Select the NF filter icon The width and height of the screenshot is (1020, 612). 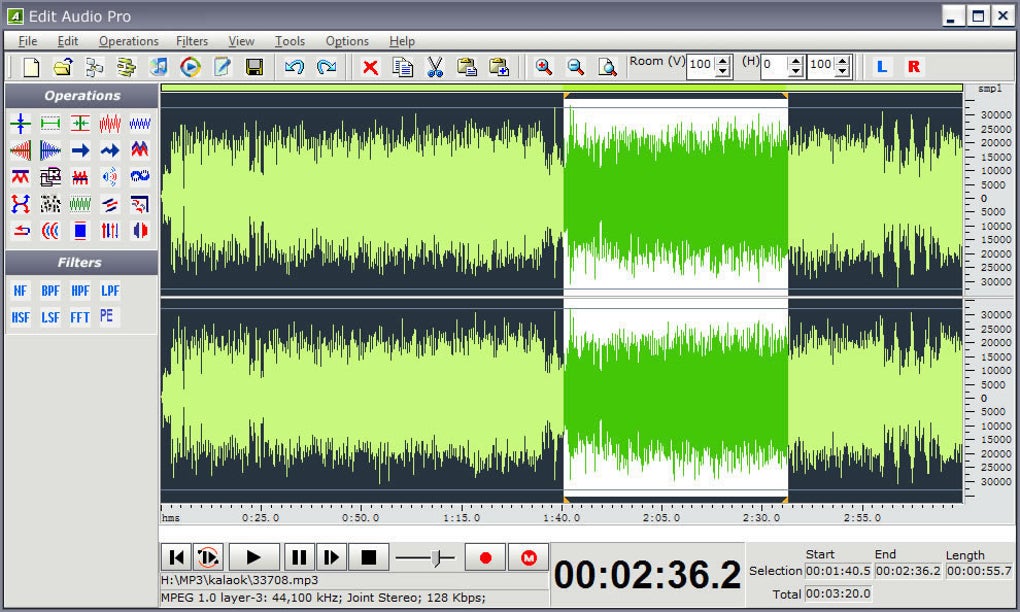click(x=20, y=291)
